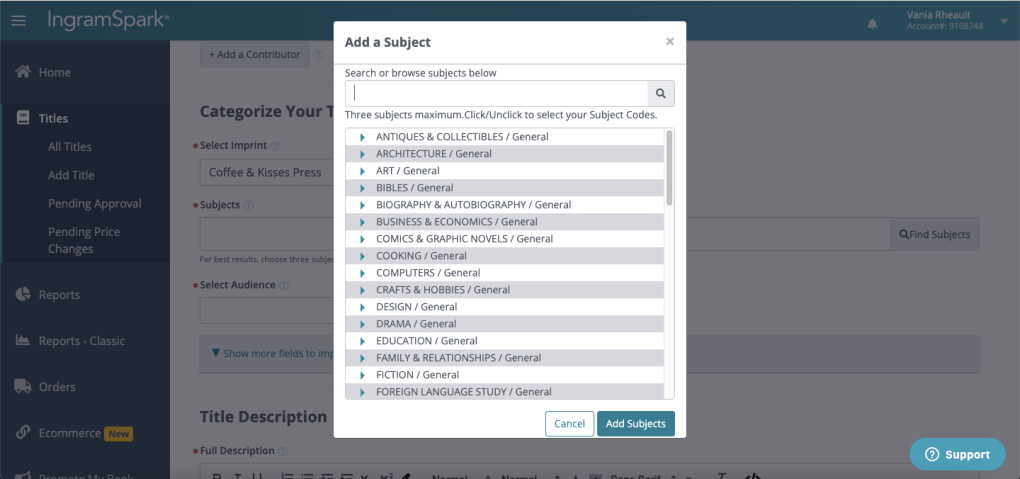The image size is (1020, 479).
Task: Focus the subject search text field
Action: point(496,93)
